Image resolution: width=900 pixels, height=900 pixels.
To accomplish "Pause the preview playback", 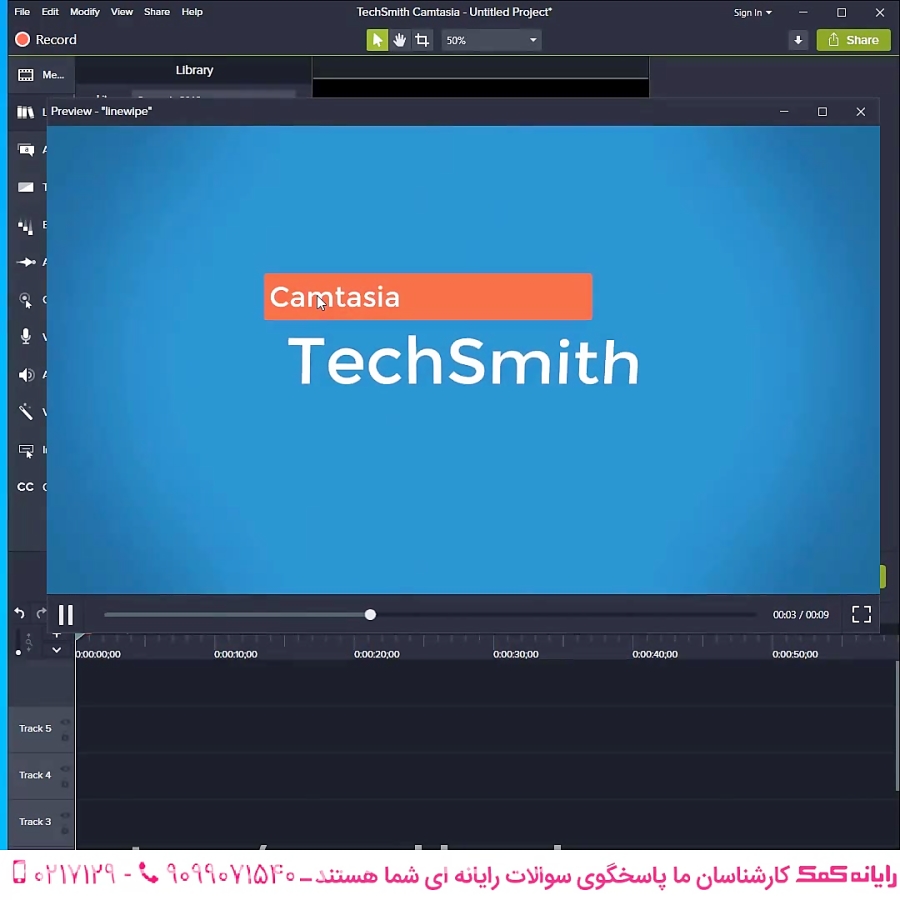I will point(66,614).
